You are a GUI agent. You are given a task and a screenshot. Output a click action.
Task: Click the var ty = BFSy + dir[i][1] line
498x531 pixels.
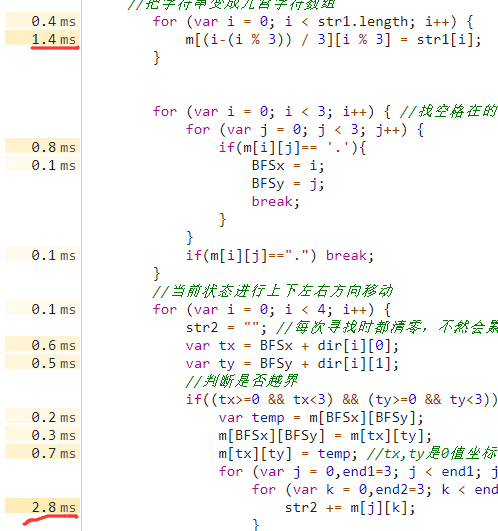[292, 363]
